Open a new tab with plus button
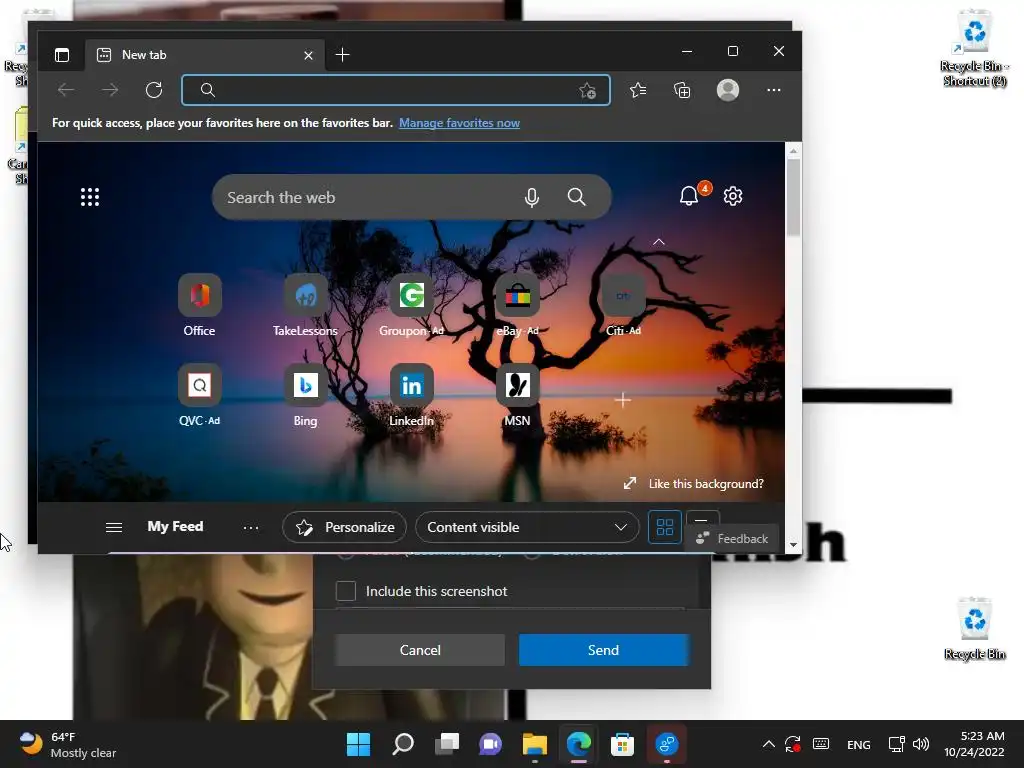Screen dimensions: 1024x768 [342, 55]
